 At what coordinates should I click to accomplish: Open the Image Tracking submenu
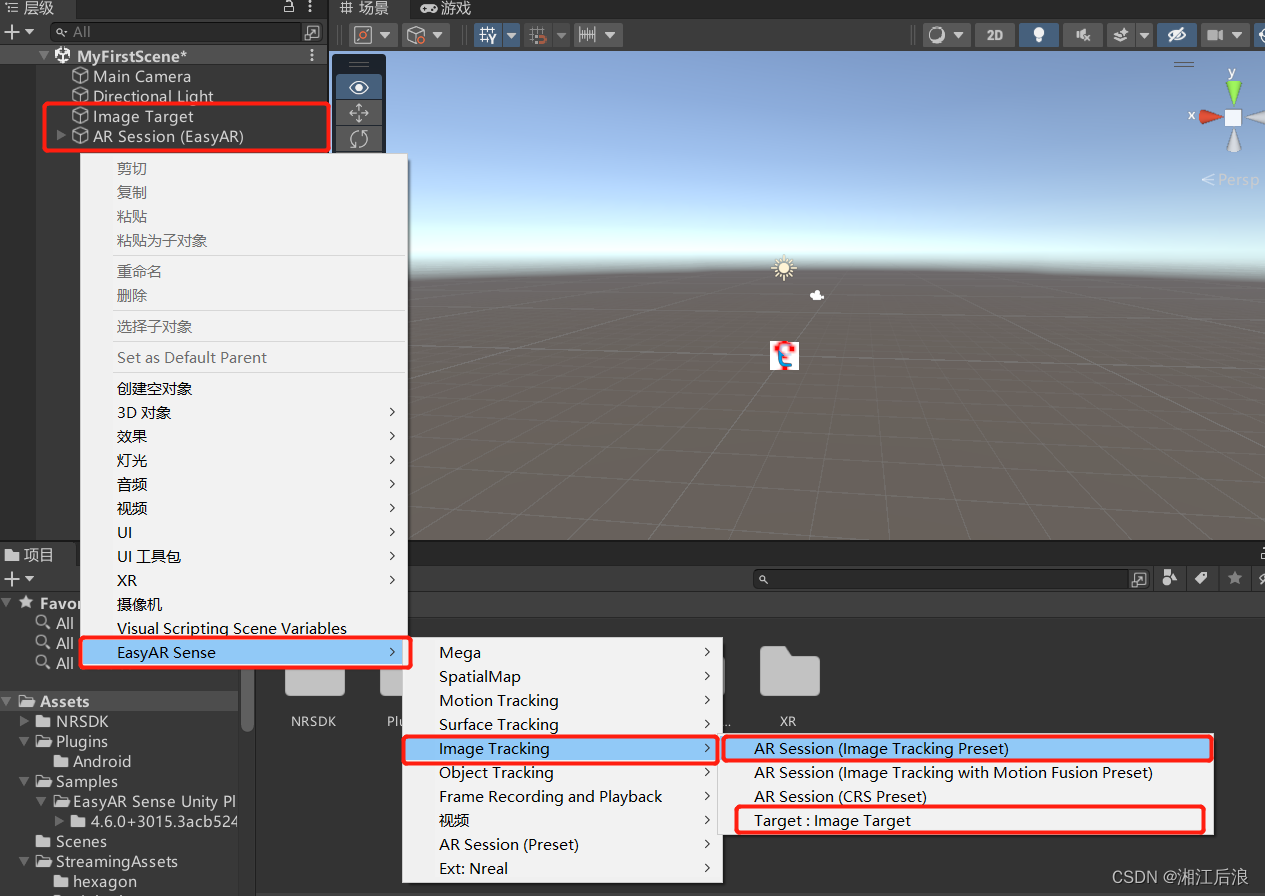click(x=561, y=748)
